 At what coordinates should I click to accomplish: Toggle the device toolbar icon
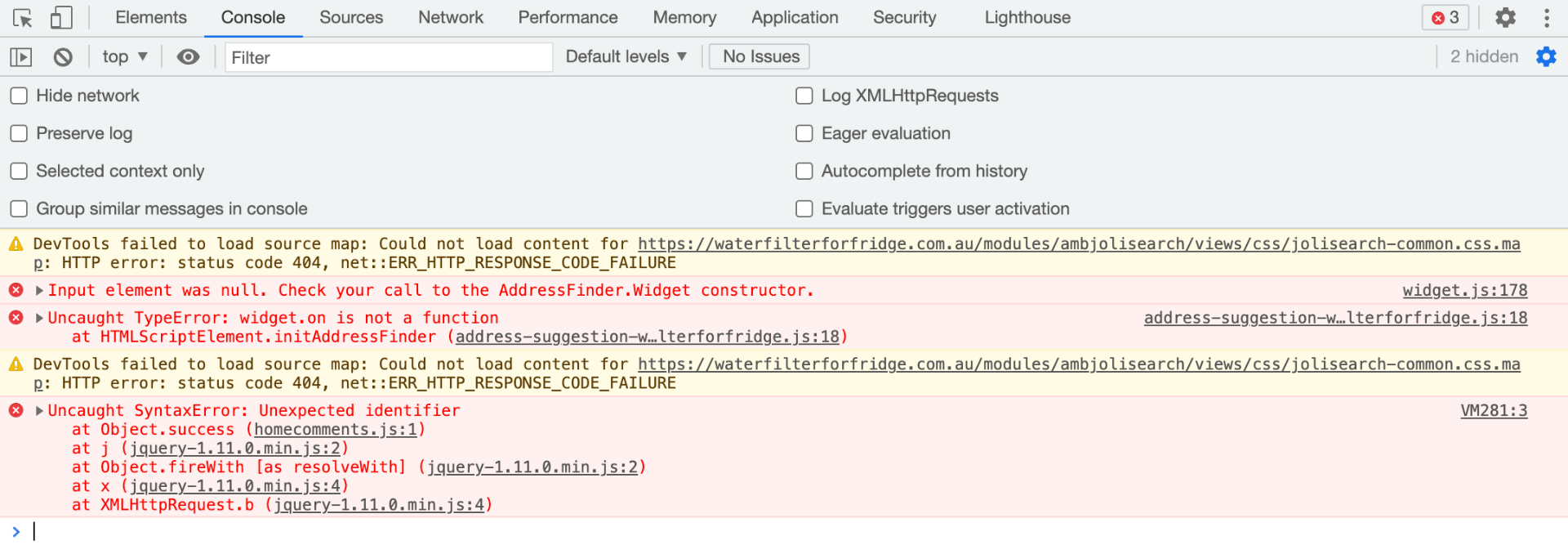(x=61, y=17)
